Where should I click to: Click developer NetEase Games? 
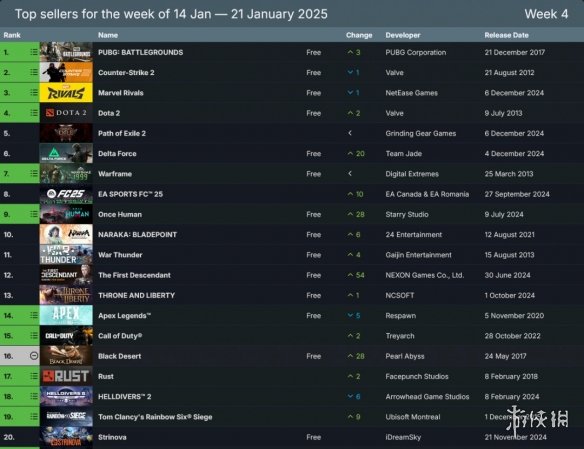pyautogui.click(x=412, y=93)
